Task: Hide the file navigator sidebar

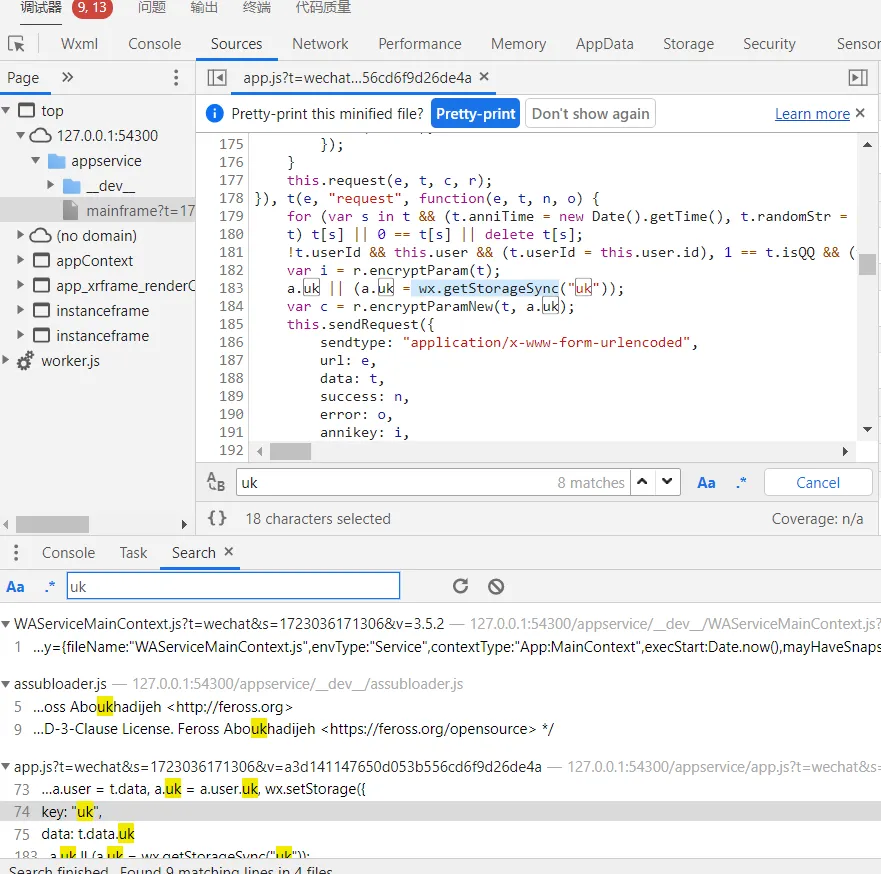Action: click(x=217, y=78)
